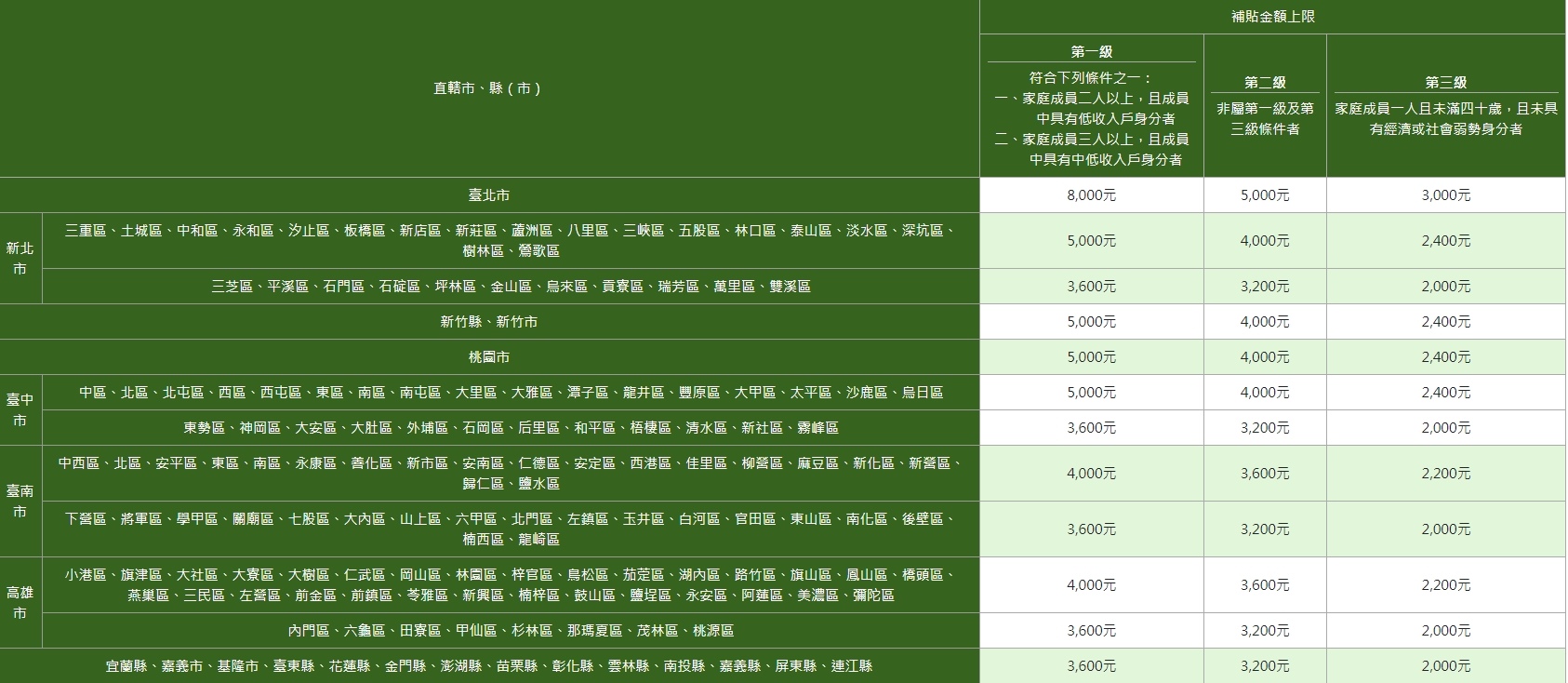Image resolution: width=1568 pixels, height=683 pixels.
Task: Click the 臺南市 group label
Action: 20,502
